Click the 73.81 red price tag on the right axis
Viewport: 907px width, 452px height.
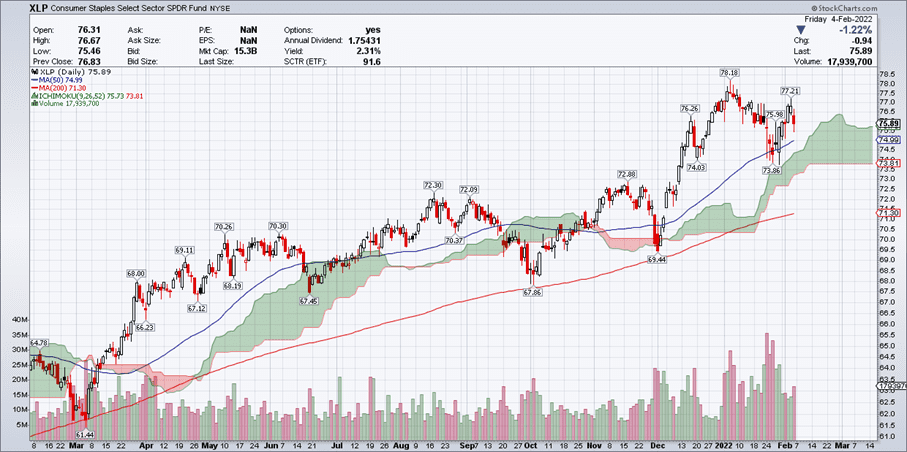[889, 164]
